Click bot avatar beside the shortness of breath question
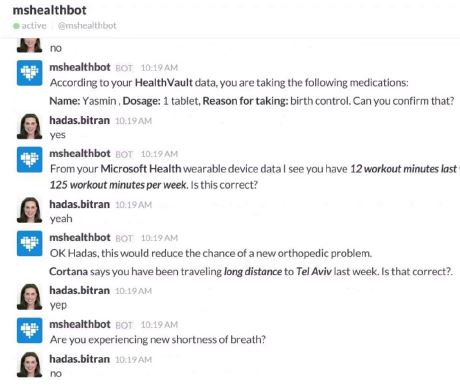 [30, 330]
